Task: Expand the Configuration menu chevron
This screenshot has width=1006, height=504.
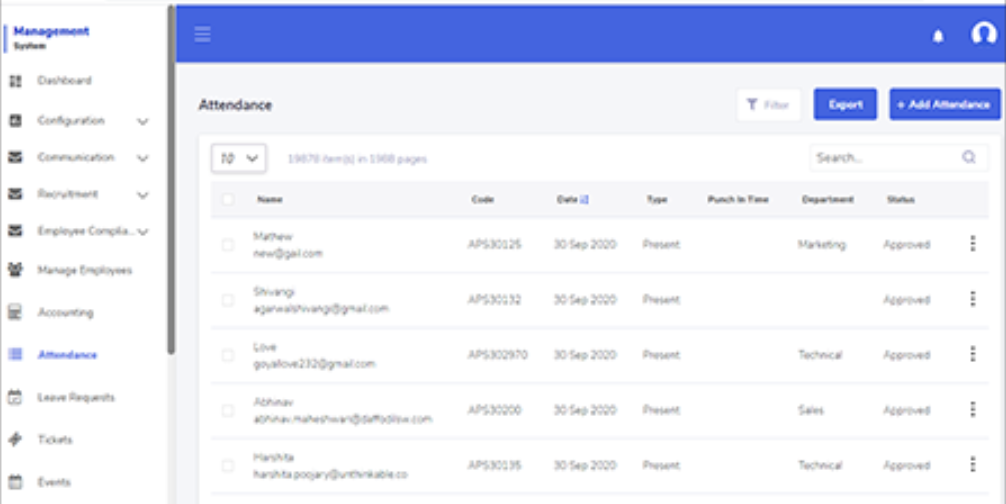Action: click(143, 121)
